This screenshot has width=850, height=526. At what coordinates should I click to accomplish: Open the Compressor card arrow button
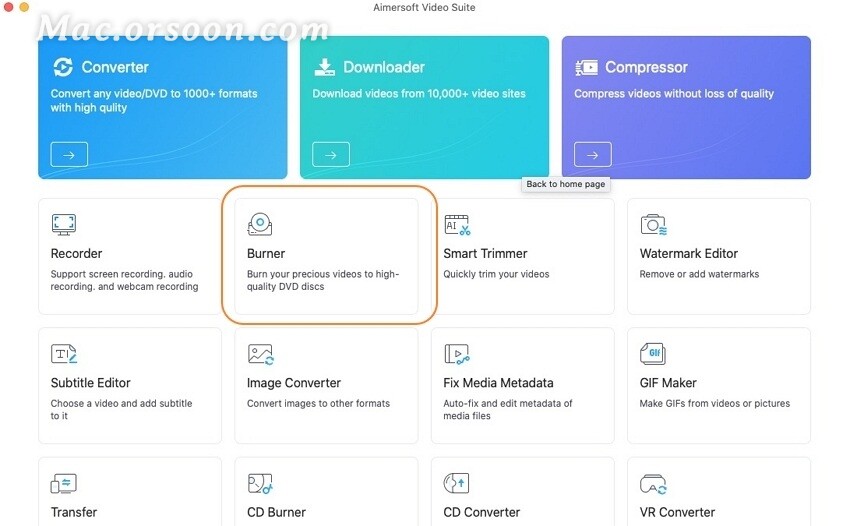(x=593, y=155)
